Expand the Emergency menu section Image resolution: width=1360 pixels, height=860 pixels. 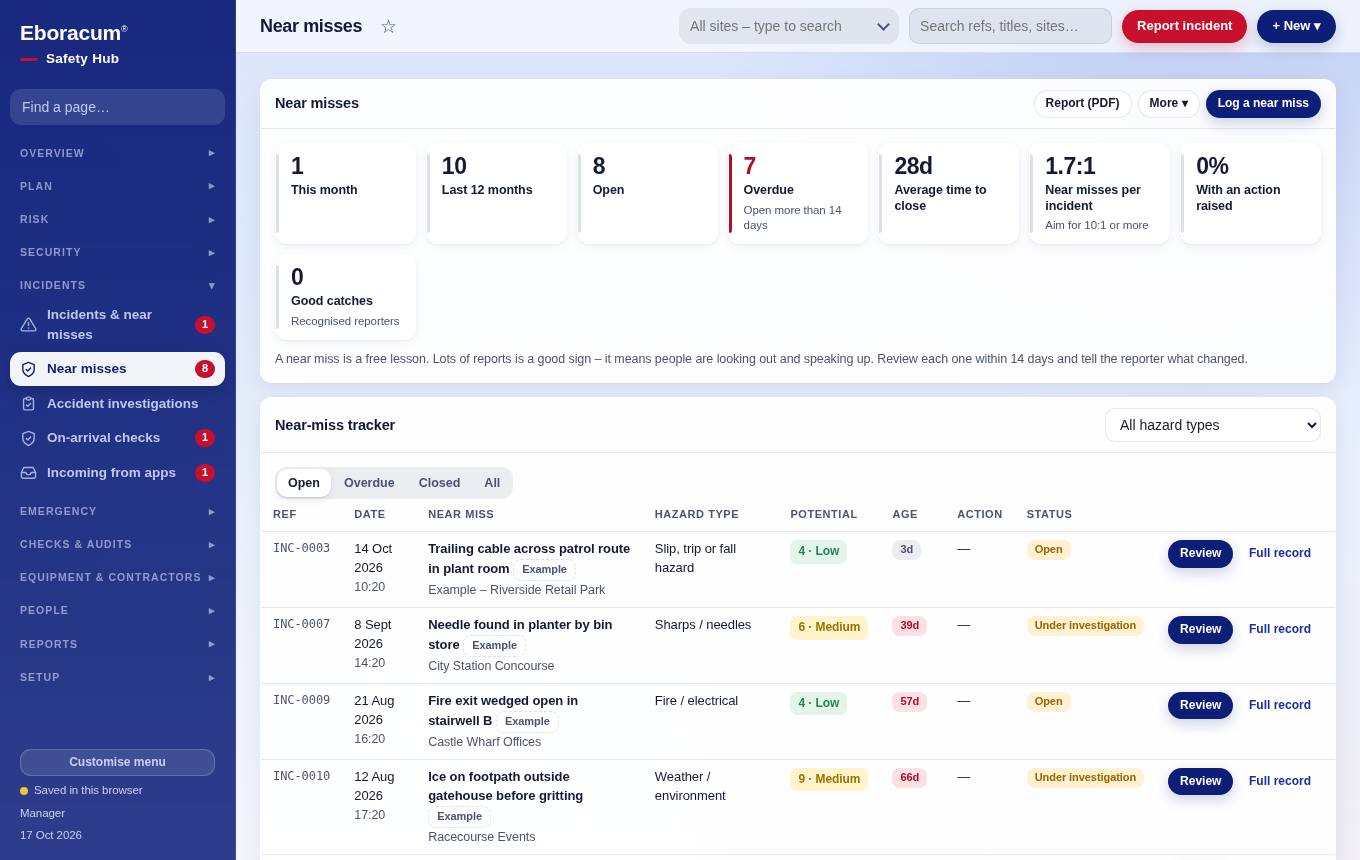(117, 511)
